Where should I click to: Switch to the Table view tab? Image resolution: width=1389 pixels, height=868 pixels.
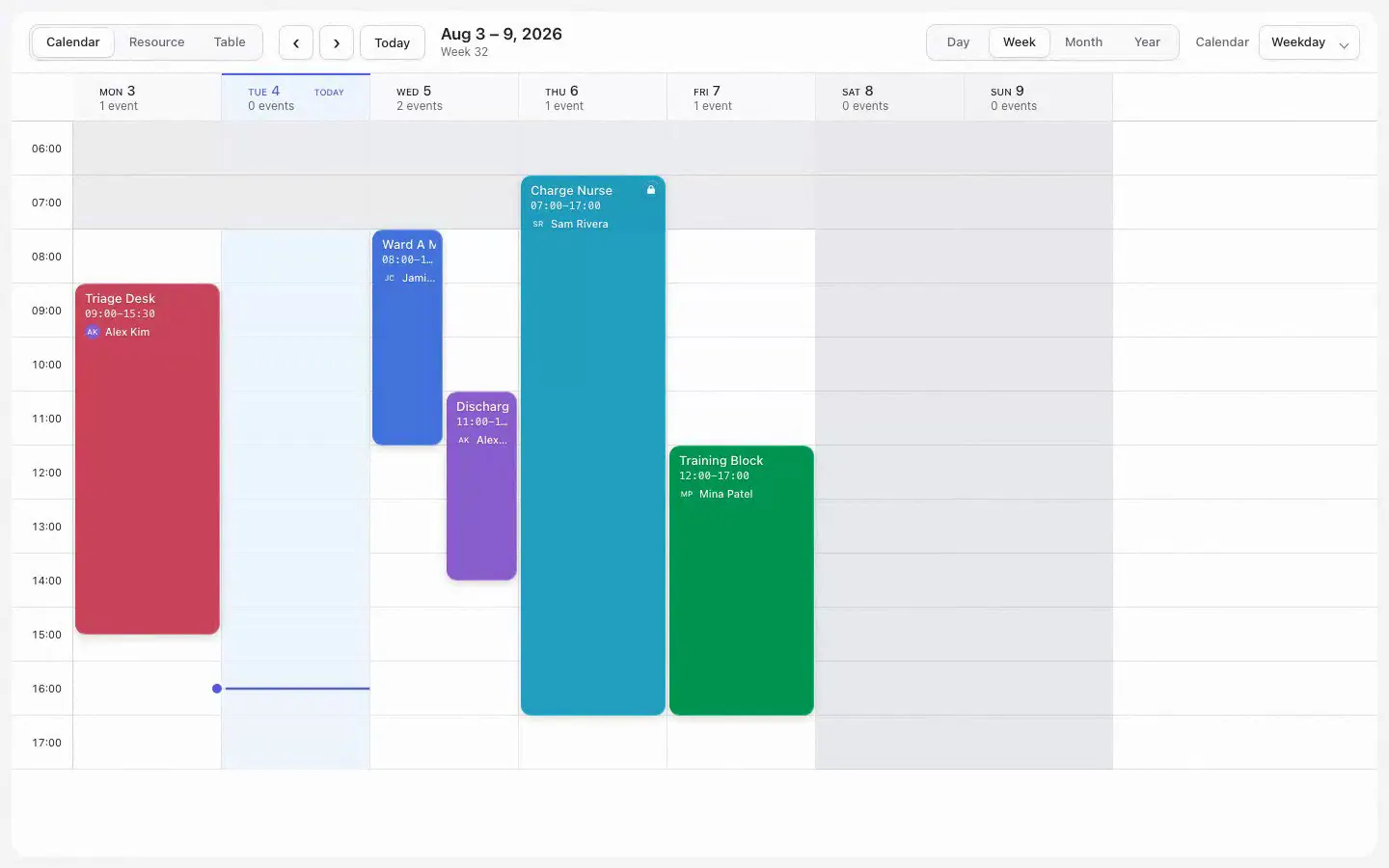(x=230, y=42)
